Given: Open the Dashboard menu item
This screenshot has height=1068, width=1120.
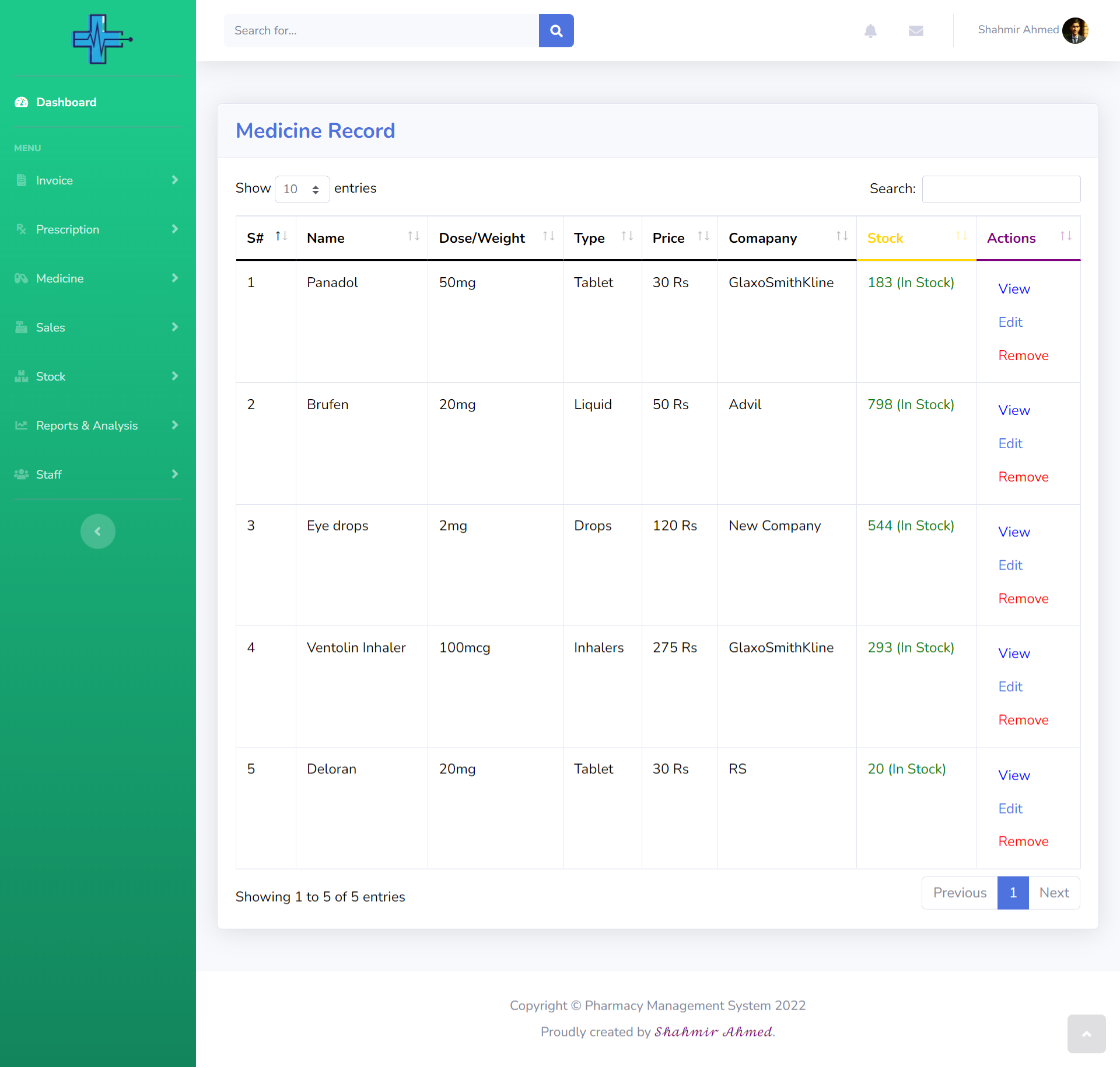Looking at the screenshot, I should pos(66,102).
